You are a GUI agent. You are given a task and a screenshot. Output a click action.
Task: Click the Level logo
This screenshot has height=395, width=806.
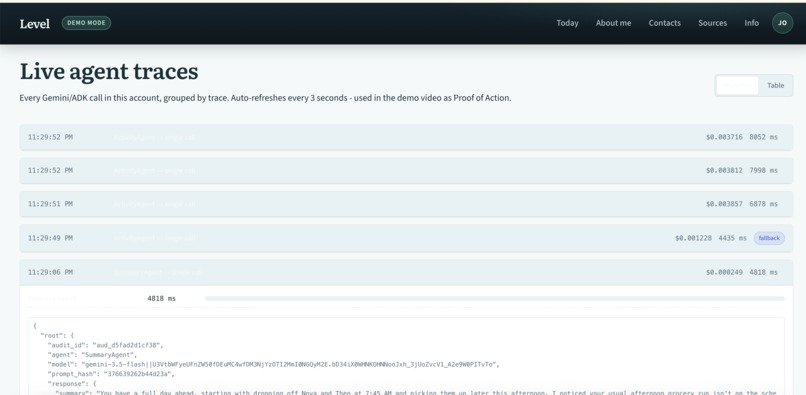point(34,24)
